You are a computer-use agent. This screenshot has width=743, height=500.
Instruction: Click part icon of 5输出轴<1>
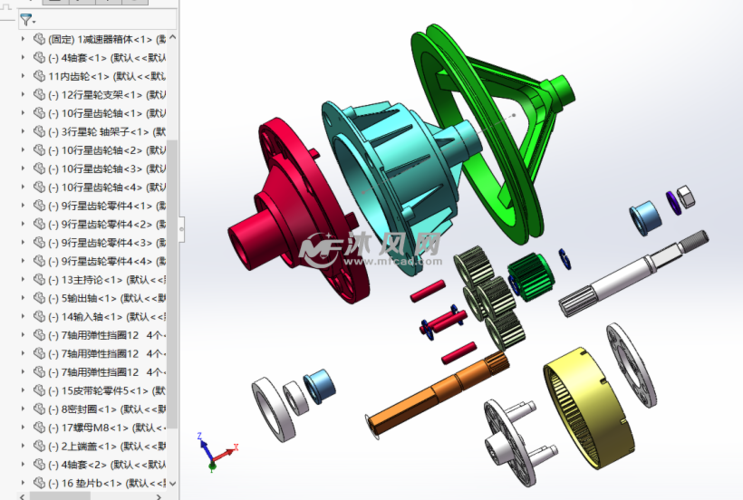tap(39, 298)
